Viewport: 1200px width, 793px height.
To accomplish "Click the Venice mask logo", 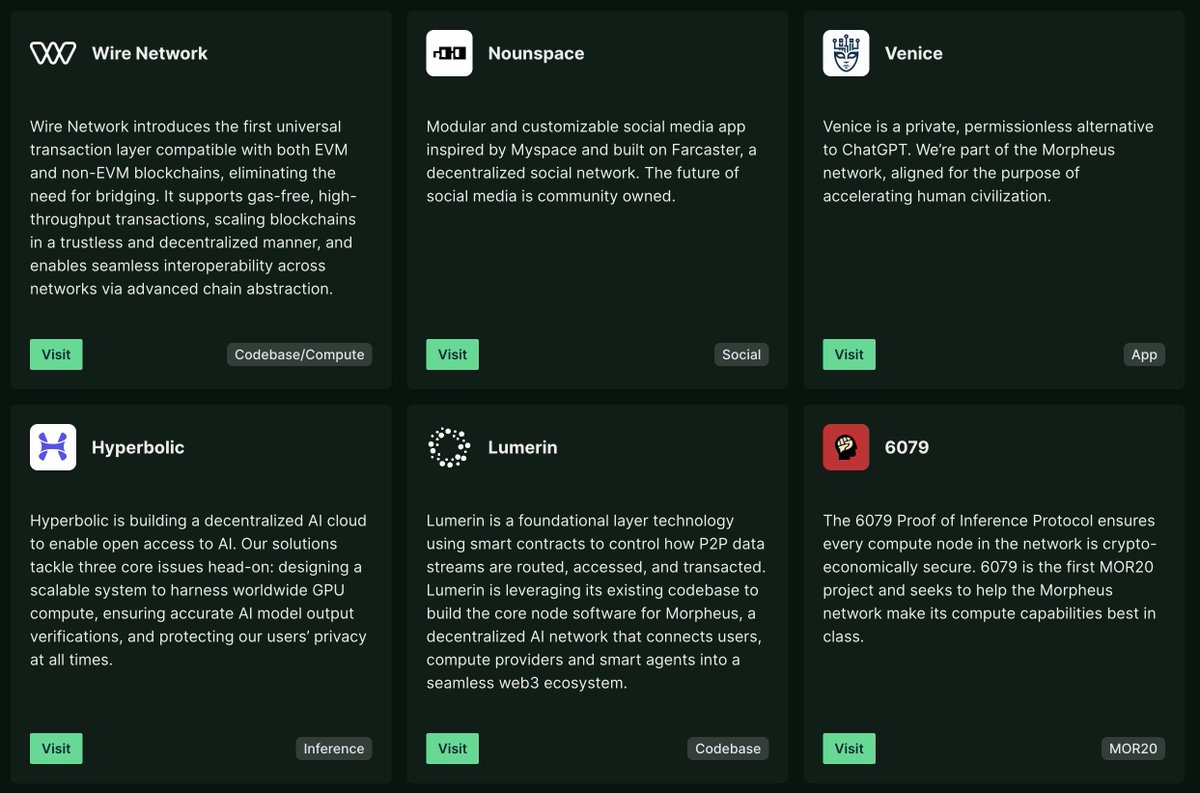I will (x=845, y=53).
